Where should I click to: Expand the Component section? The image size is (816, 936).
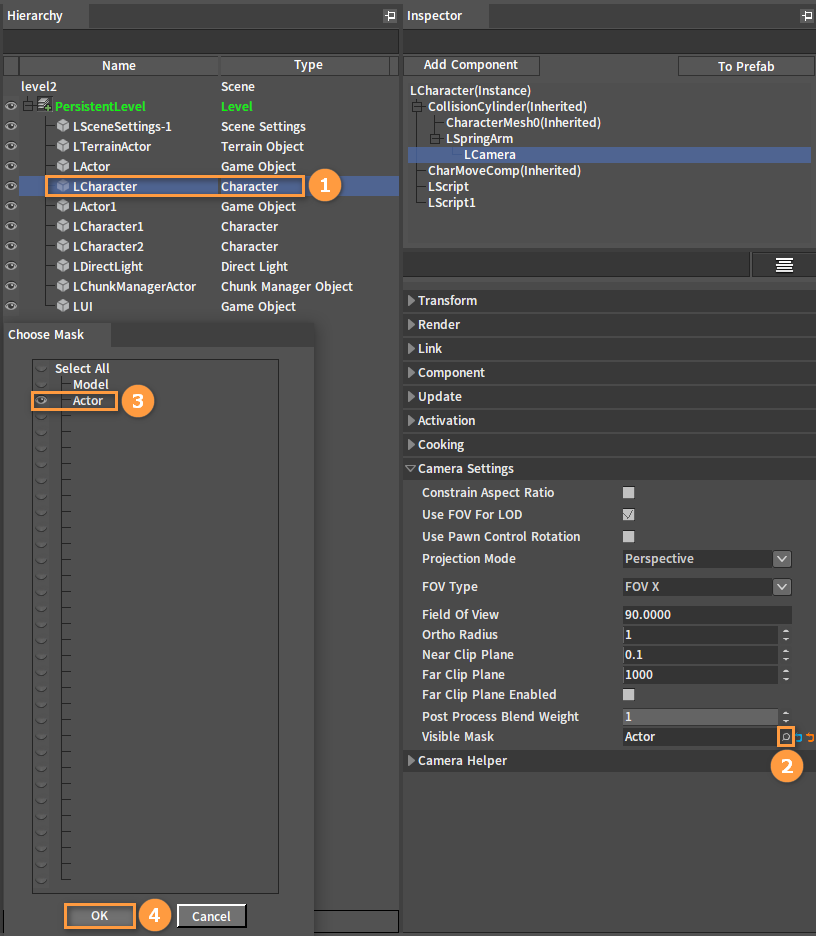tap(411, 372)
